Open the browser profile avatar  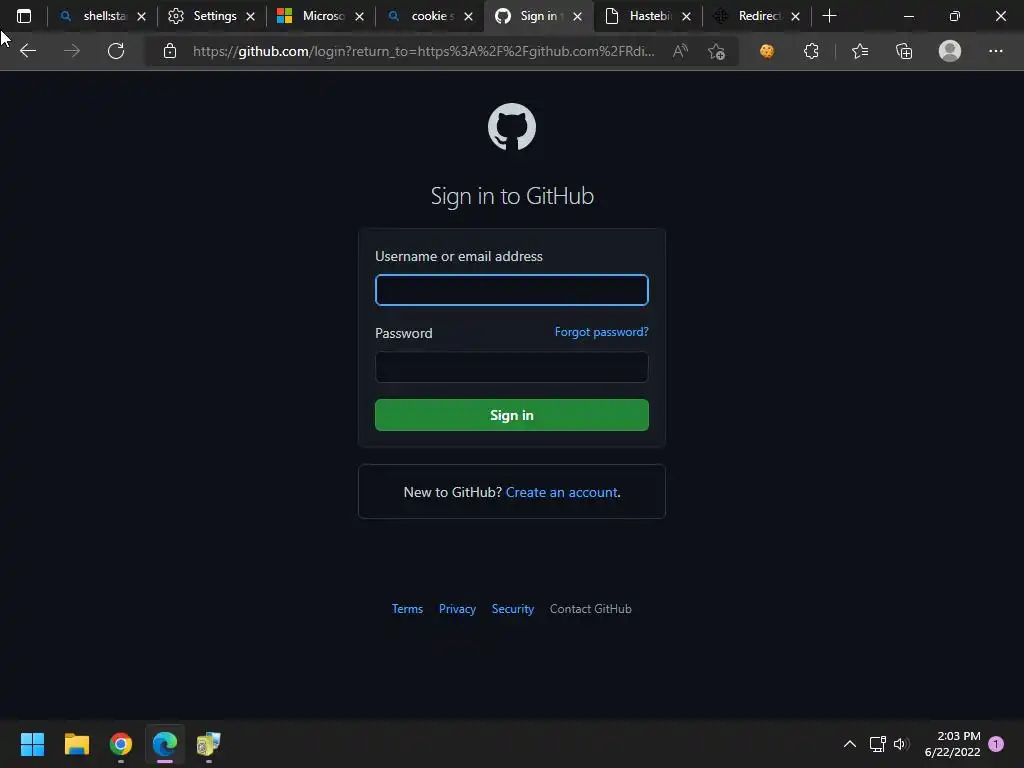[x=950, y=51]
